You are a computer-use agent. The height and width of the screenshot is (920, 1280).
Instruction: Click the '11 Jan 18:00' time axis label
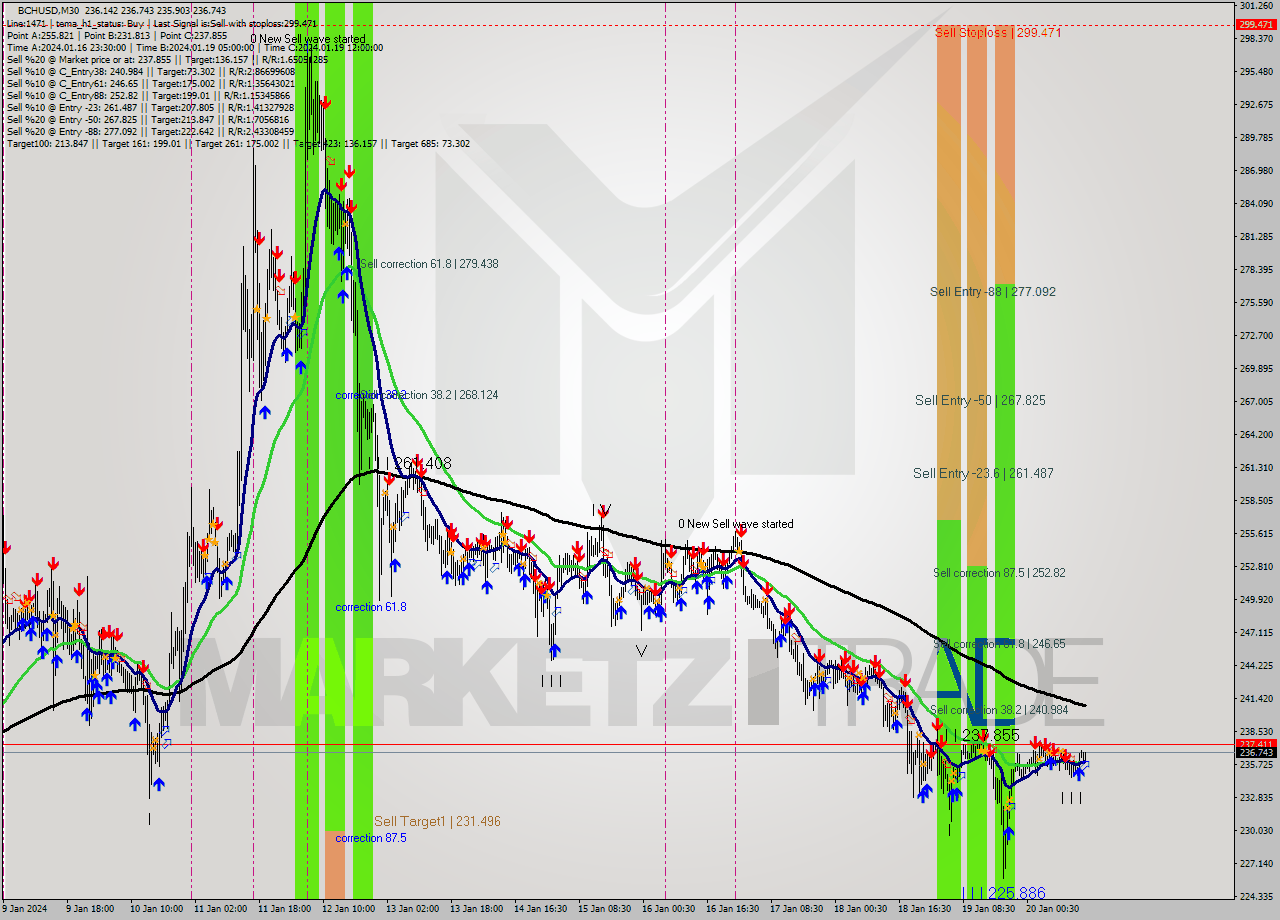[x=283, y=909]
